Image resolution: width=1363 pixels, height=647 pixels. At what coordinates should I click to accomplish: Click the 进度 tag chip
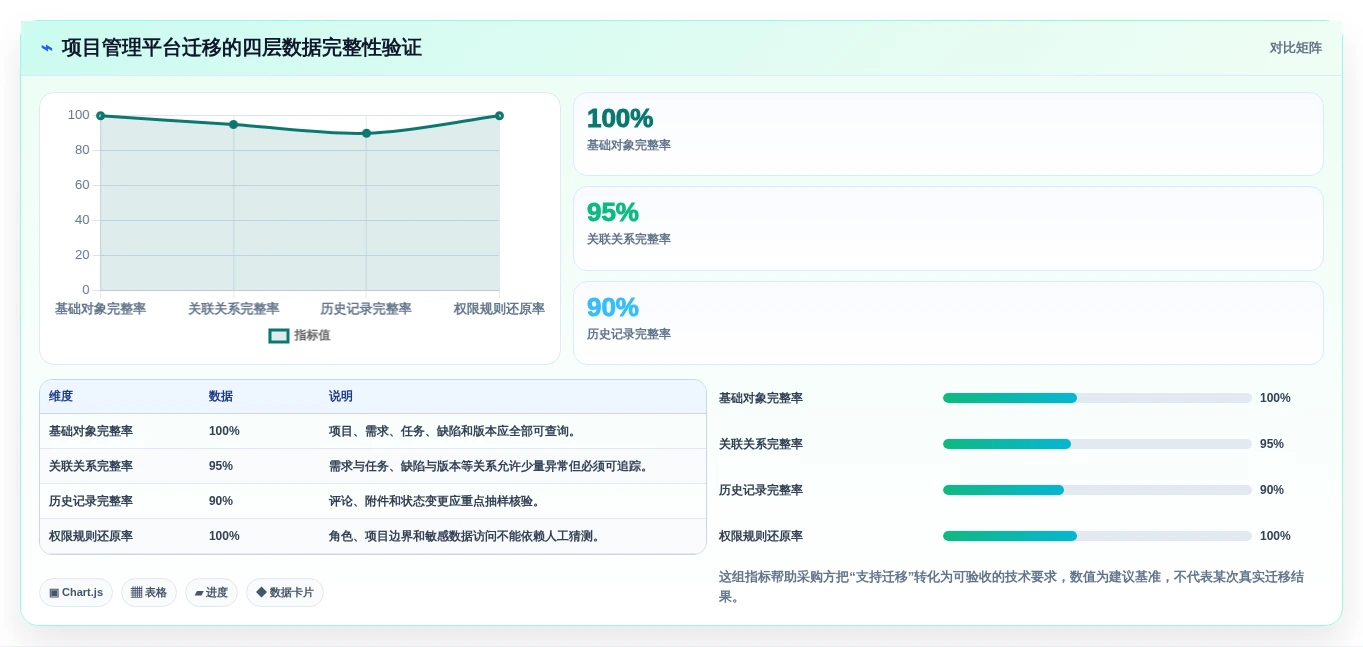(x=211, y=592)
